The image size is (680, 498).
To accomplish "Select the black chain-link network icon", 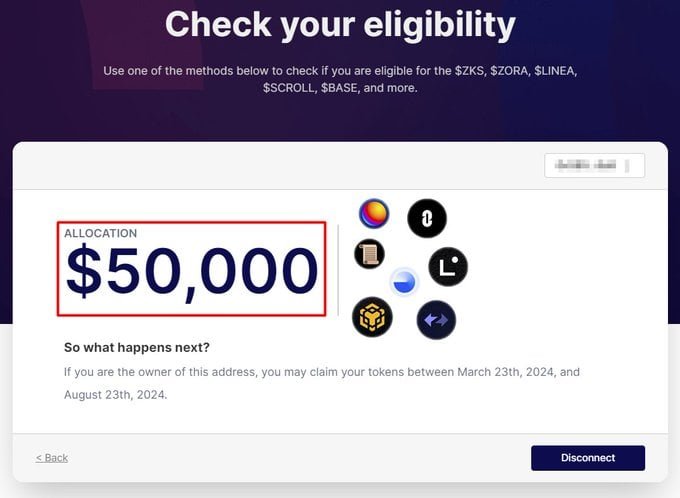I will (427, 218).
